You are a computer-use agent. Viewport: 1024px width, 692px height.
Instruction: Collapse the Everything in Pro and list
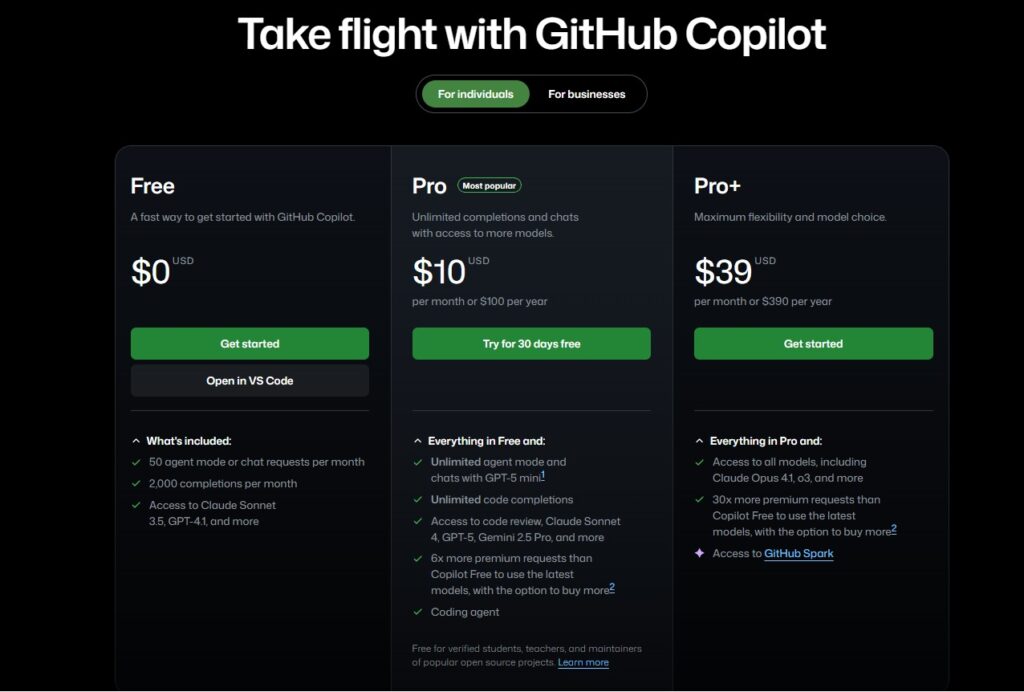tap(699, 441)
